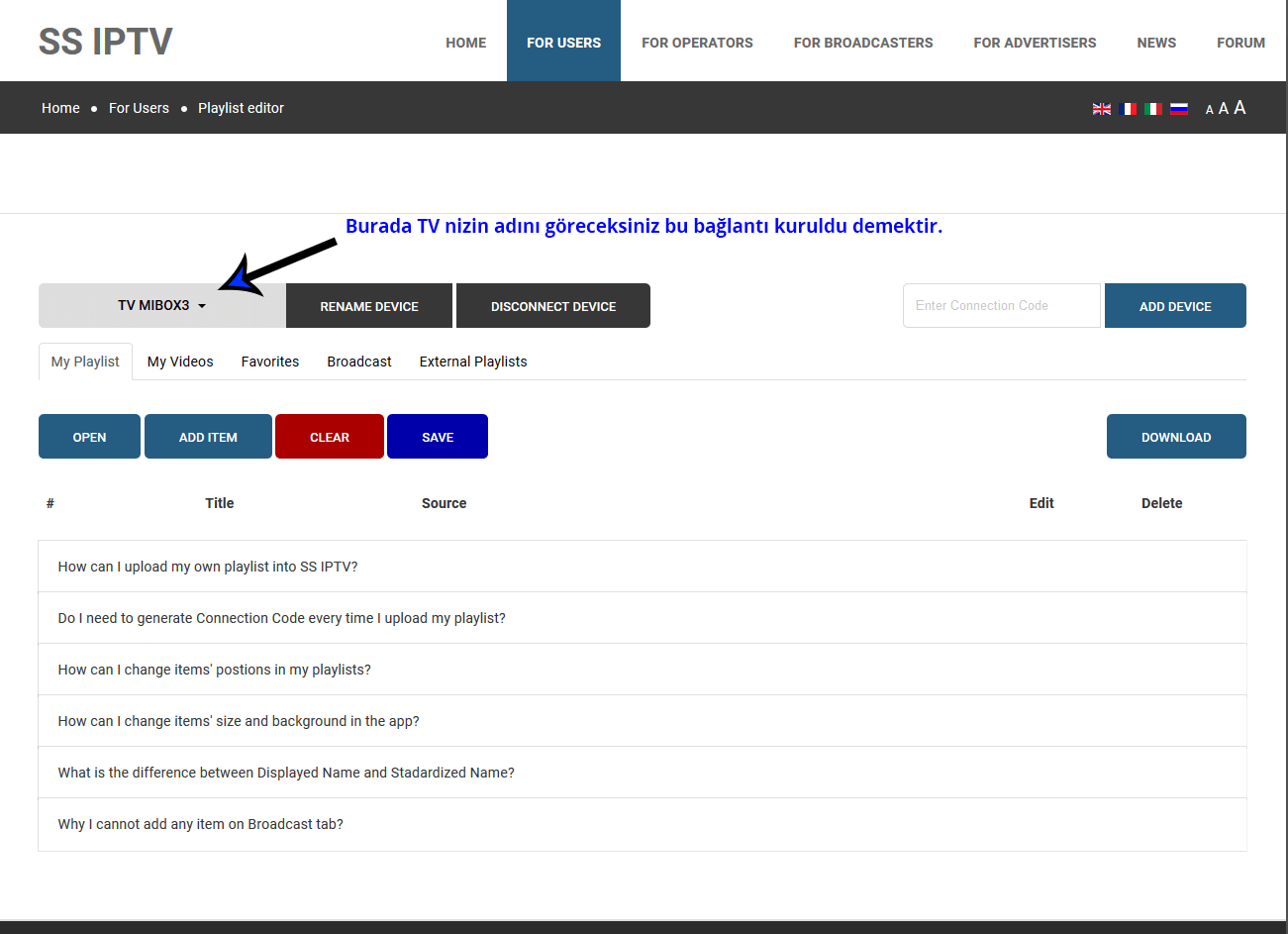Choose the Italian flag language icon
This screenshot has height=934, width=1288.
pos(1152,109)
